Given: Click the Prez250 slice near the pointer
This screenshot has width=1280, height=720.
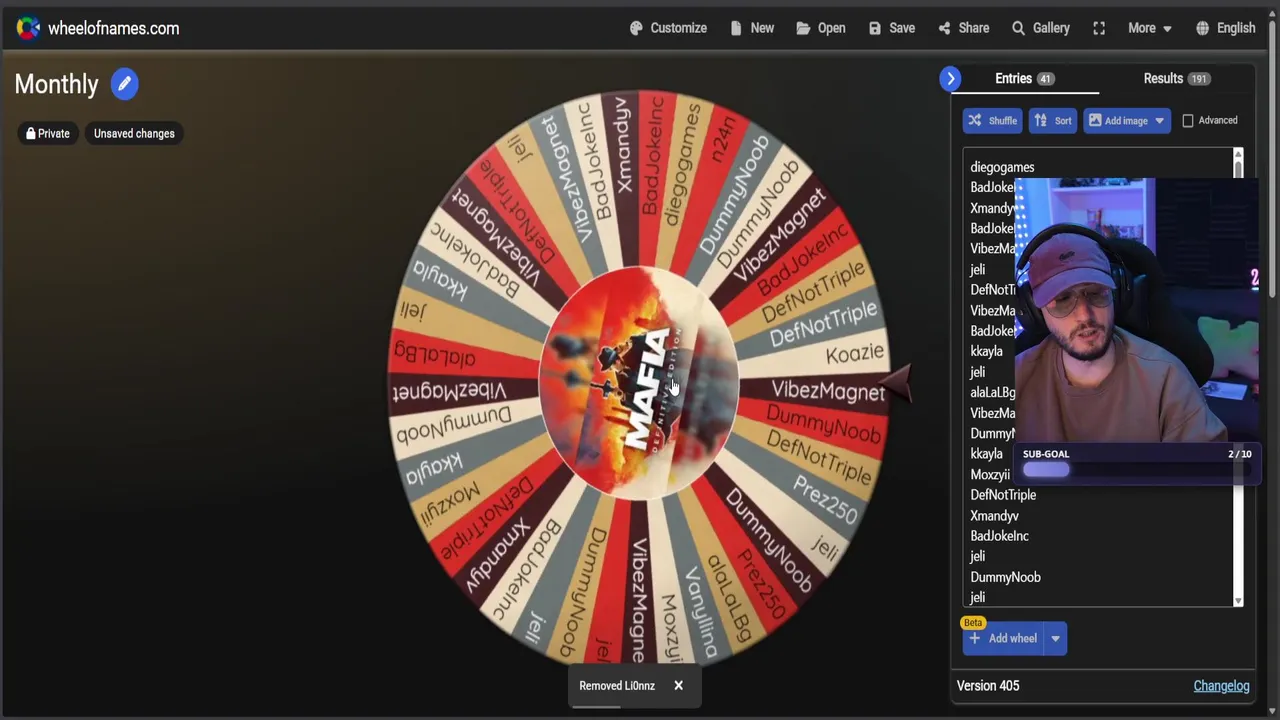Looking at the screenshot, I should (825, 497).
